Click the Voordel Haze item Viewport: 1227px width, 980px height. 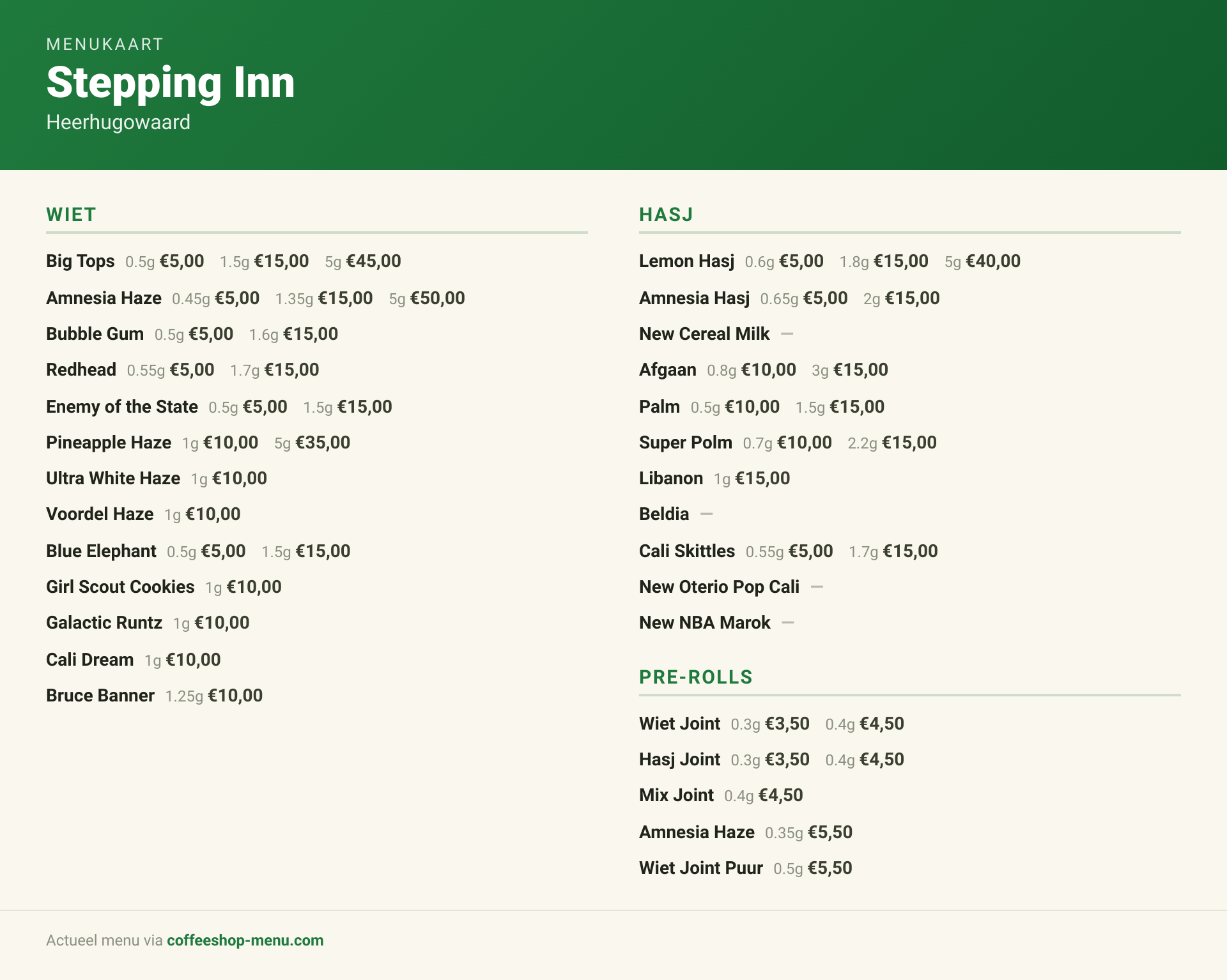[100, 514]
